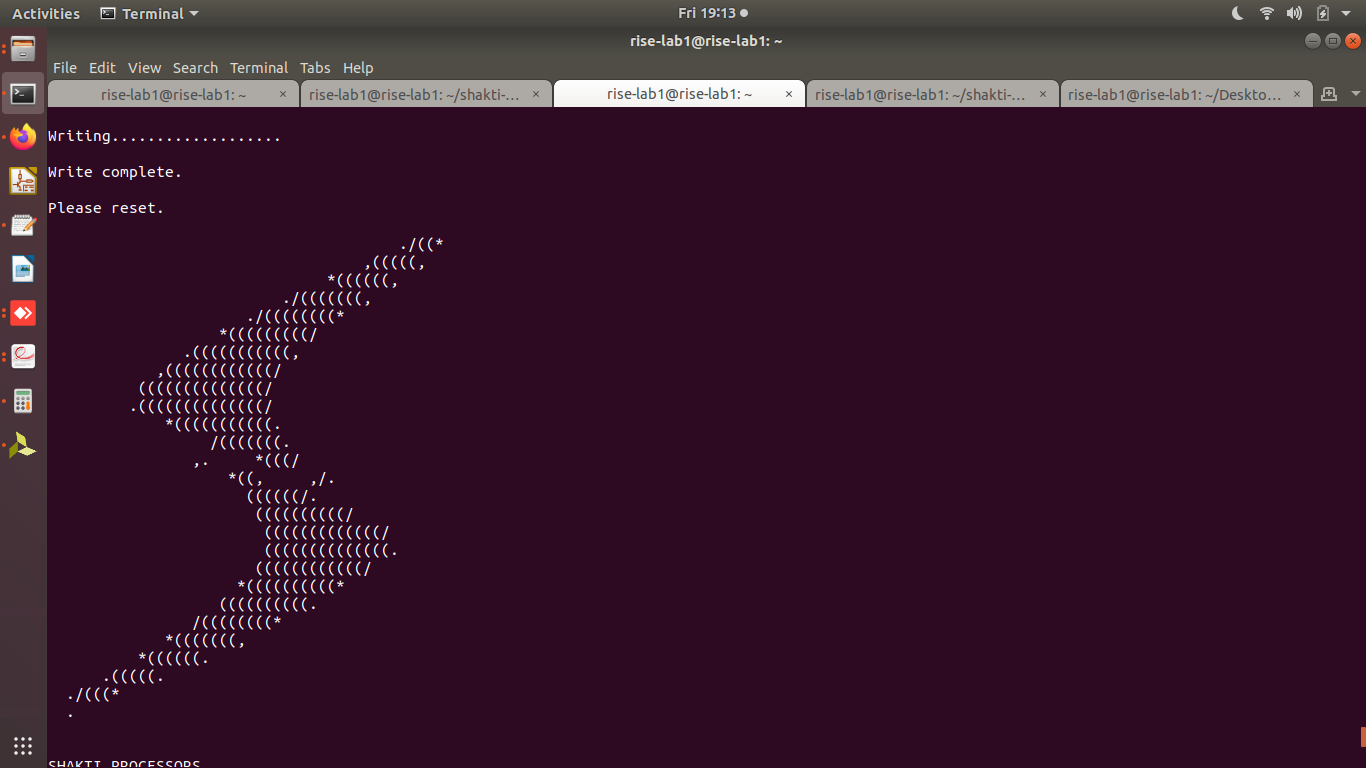Open the Help menu
The image size is (1366, 768).
coord(358,68)
